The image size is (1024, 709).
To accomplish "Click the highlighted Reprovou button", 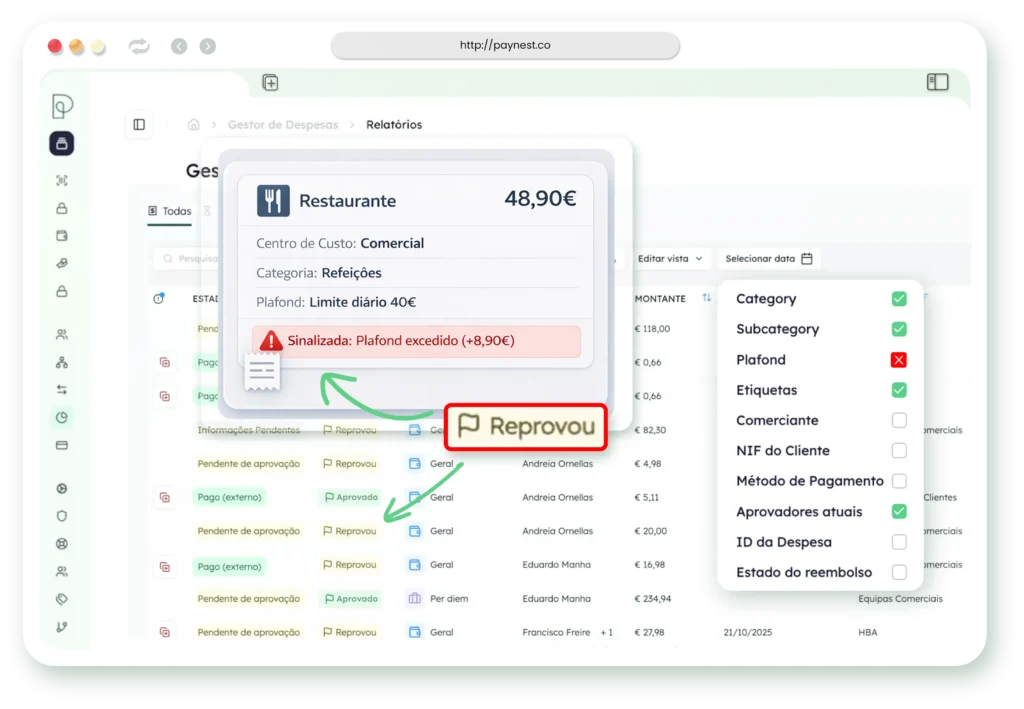I will [526, 427].
